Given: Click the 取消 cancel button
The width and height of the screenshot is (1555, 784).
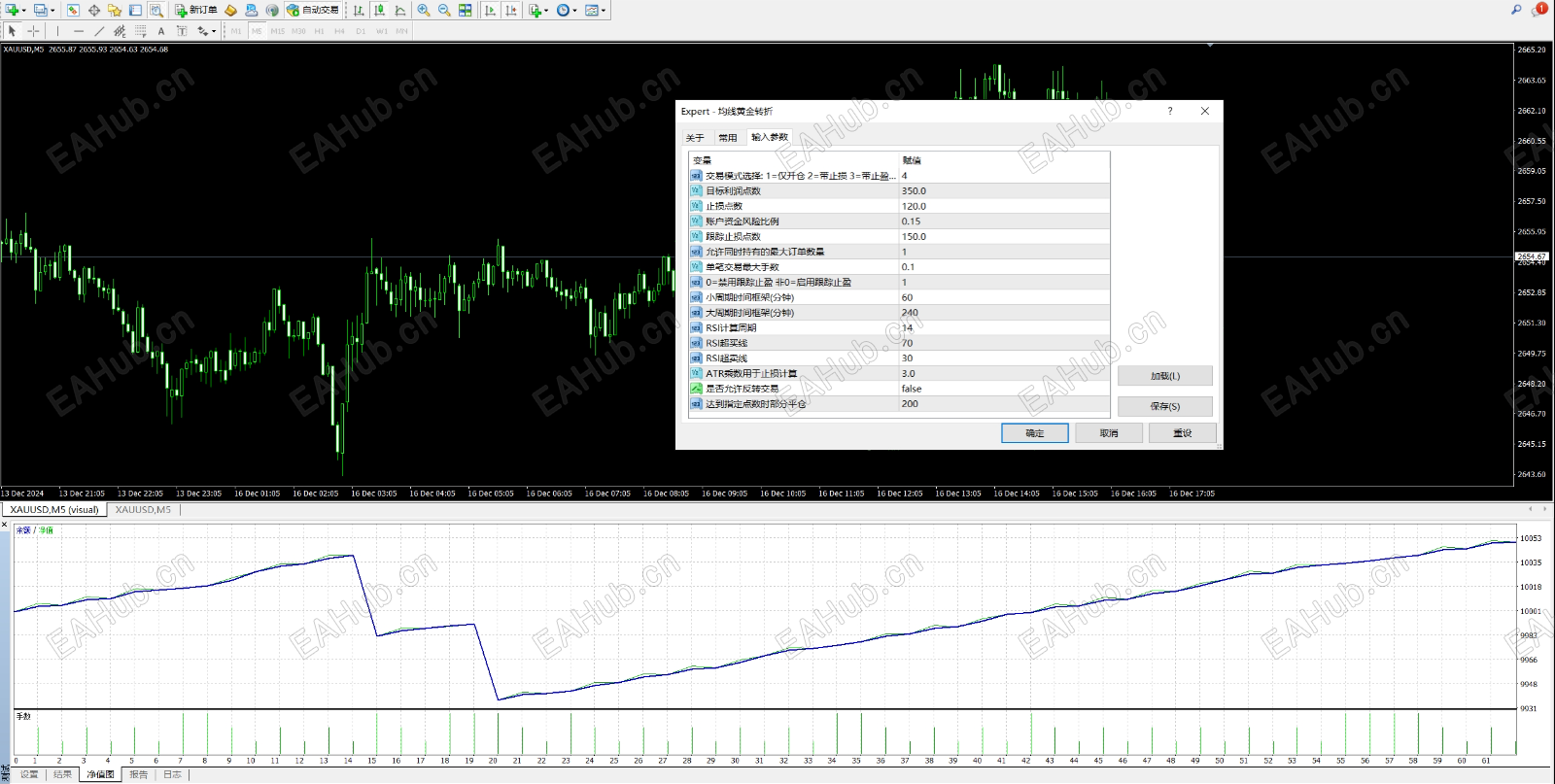Looking at the screenshot, I should 1109,433.
